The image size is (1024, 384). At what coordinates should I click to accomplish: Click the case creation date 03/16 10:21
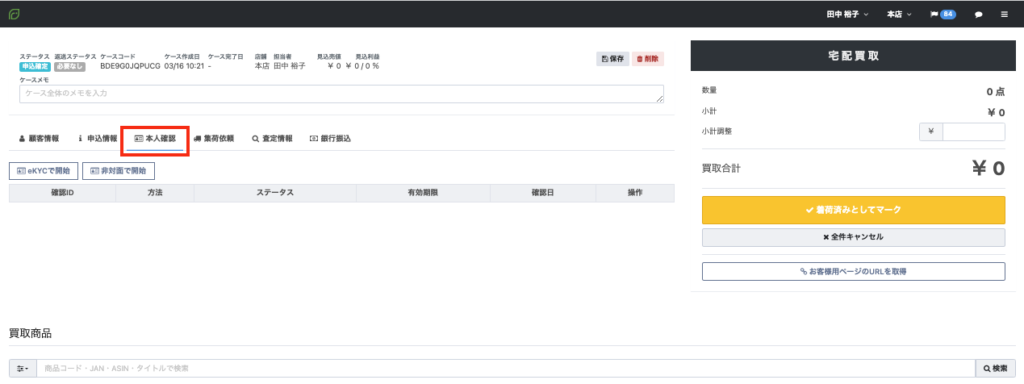coord(184,67)
